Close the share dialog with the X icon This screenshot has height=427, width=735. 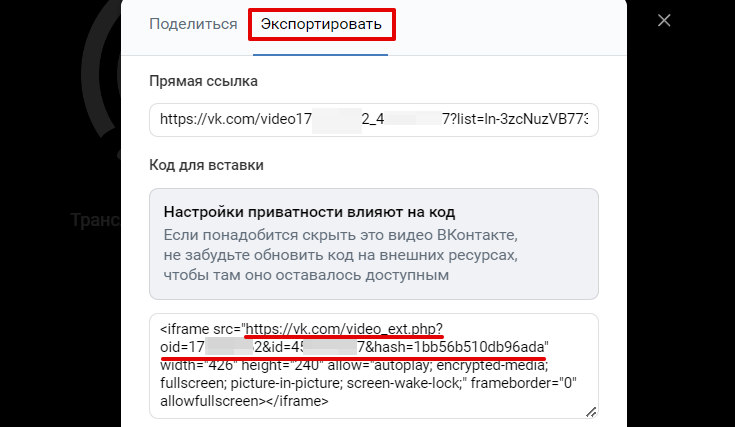click(x=664, y=21)
